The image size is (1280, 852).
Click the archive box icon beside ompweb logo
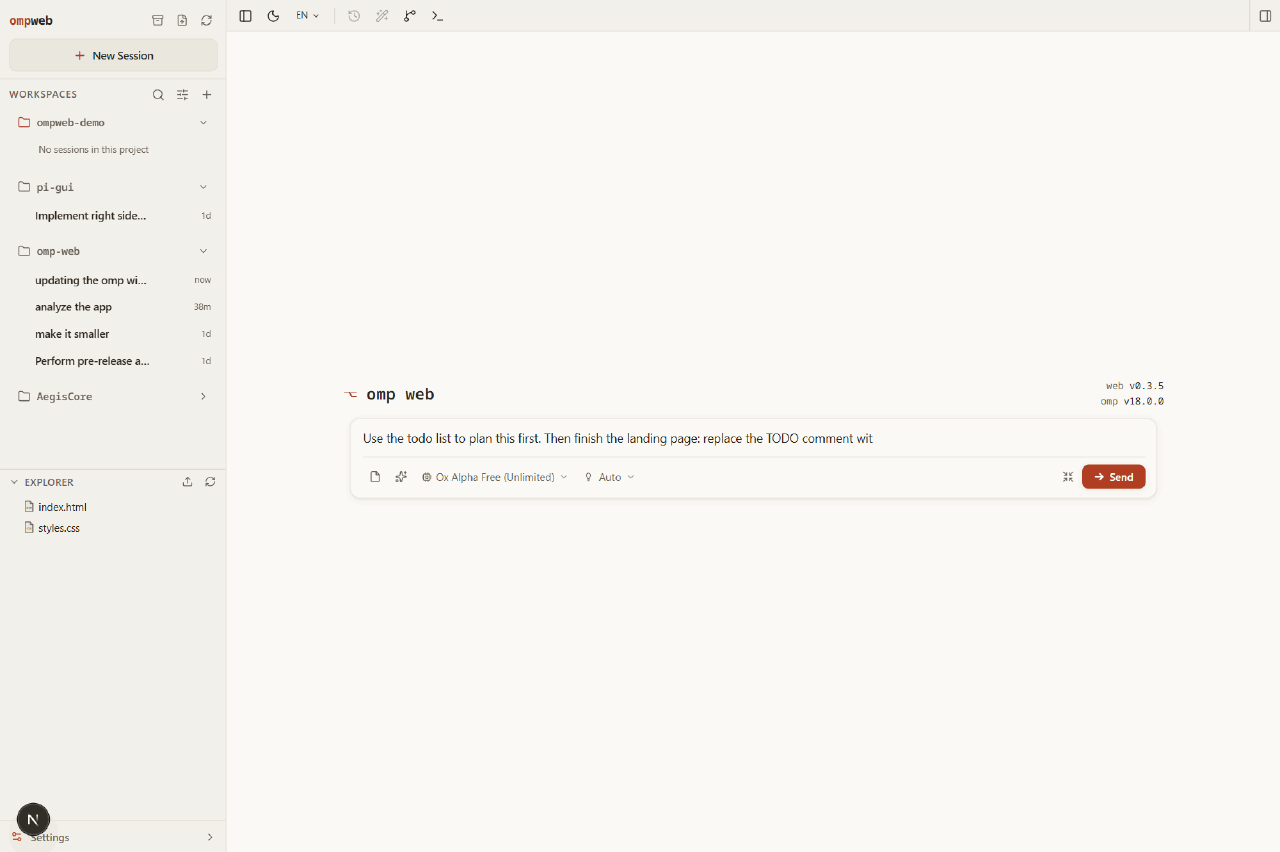tap(157, 20)
